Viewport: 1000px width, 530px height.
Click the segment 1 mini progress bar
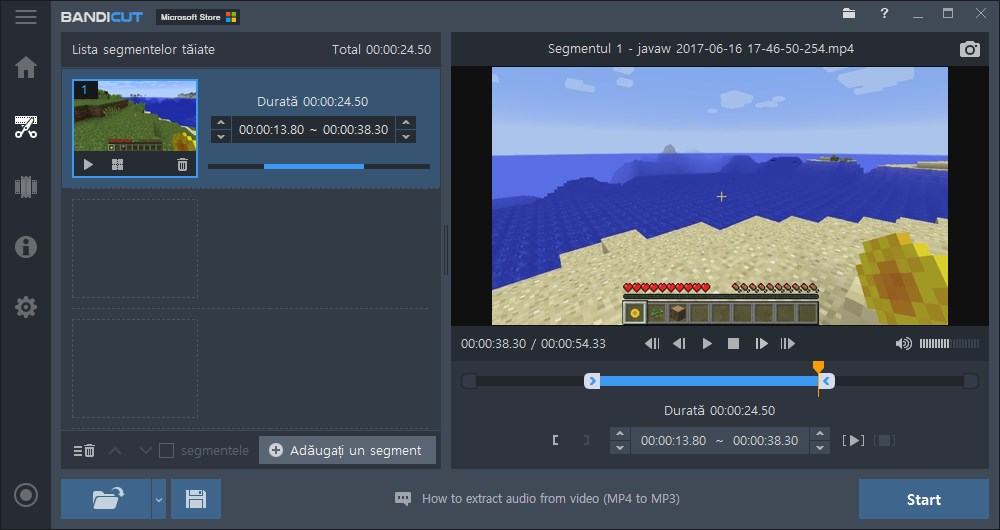(319, 166)
